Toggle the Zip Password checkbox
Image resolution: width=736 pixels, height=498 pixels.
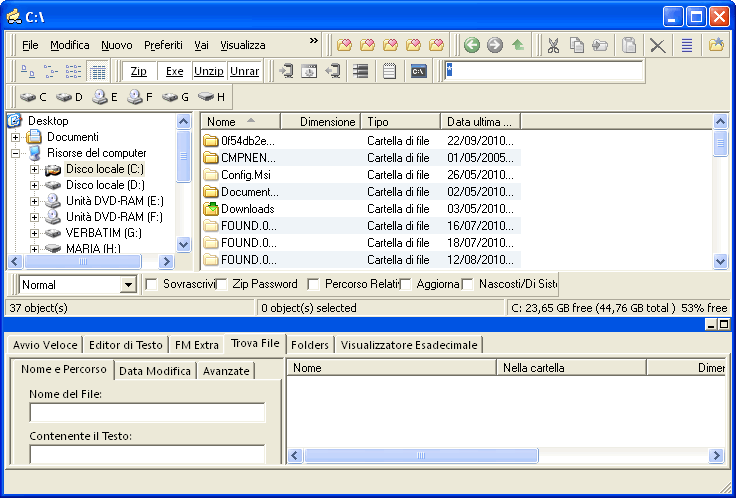222,285
